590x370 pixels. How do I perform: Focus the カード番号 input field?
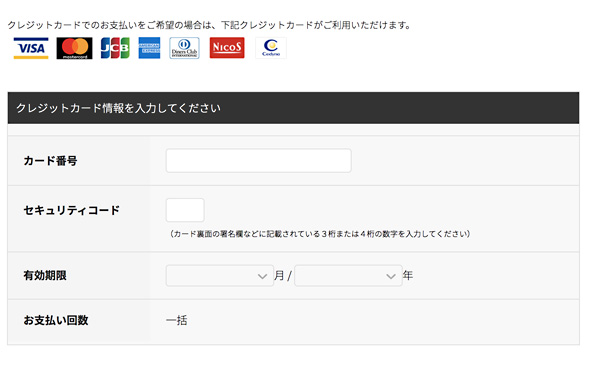[x=259, y=160]
